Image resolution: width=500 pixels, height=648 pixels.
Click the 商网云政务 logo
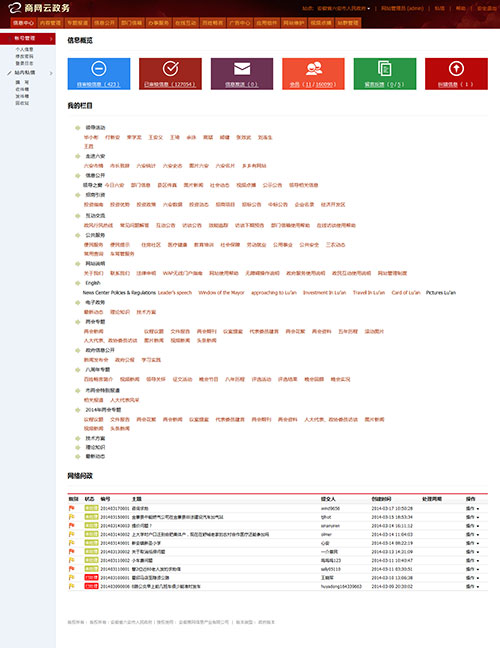click(x=39, y=7)
